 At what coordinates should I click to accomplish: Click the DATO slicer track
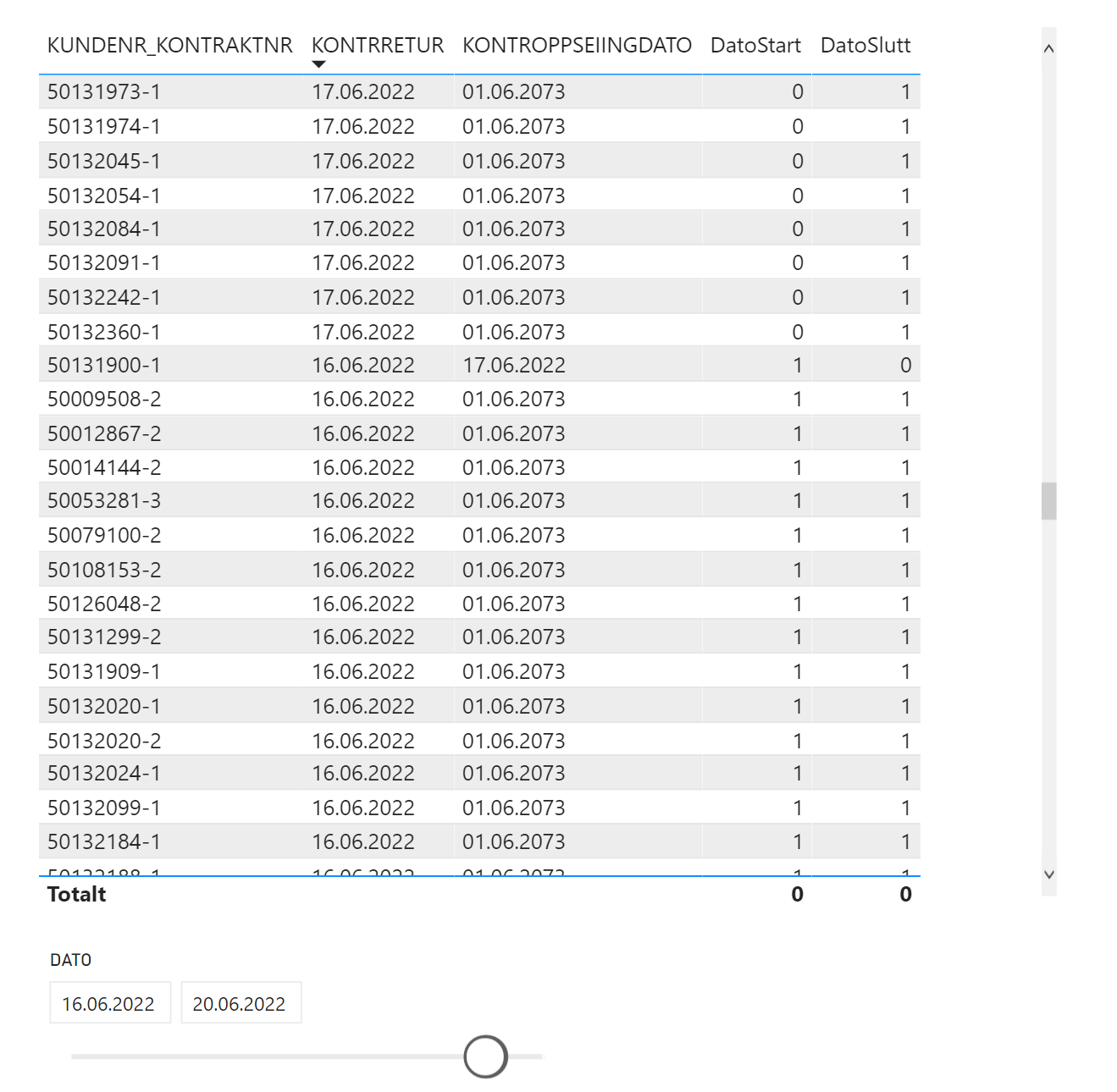(307, 1056)
